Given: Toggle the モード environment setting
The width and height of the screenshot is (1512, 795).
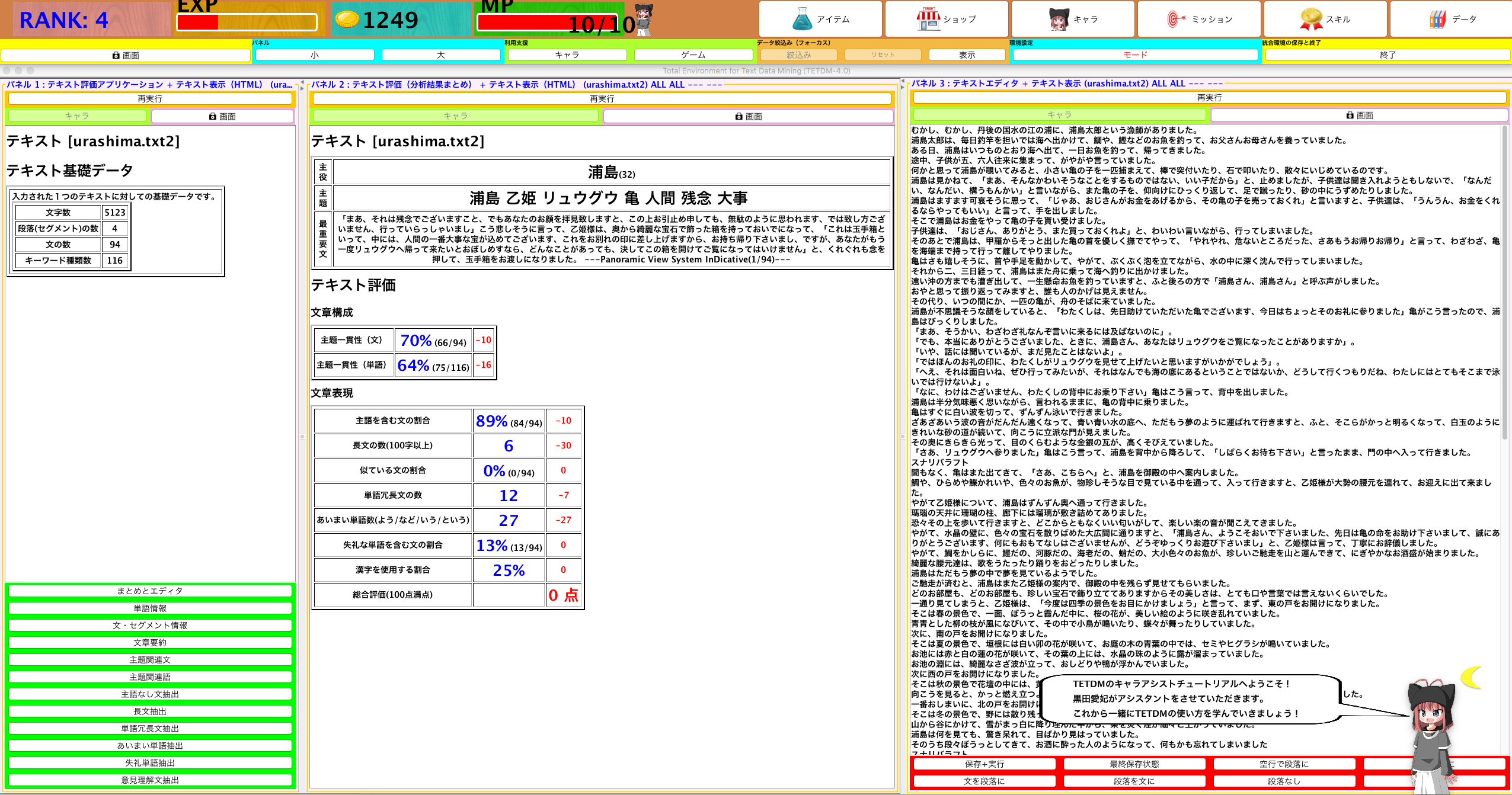Looking at the screenshot, I should tap(1134, 55).
